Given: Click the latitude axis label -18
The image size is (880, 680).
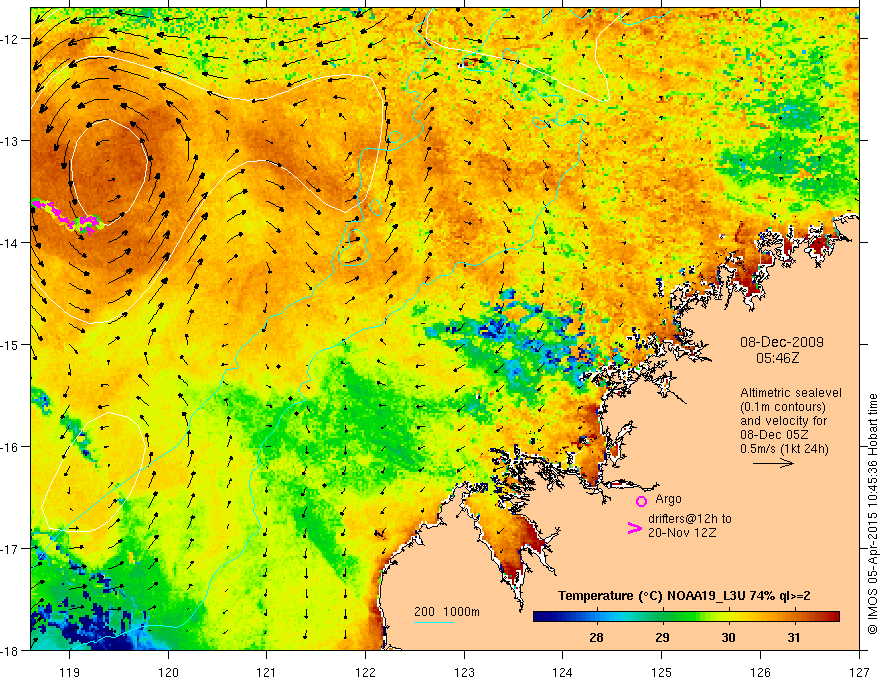Looking at the screenshot, I should (x=10, y=651).
